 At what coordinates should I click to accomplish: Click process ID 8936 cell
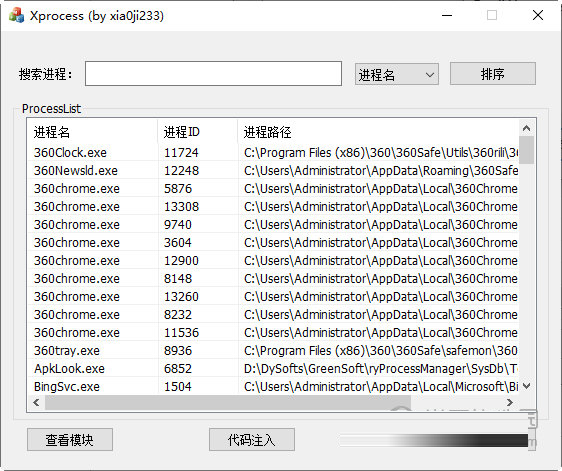coord(178,351)
